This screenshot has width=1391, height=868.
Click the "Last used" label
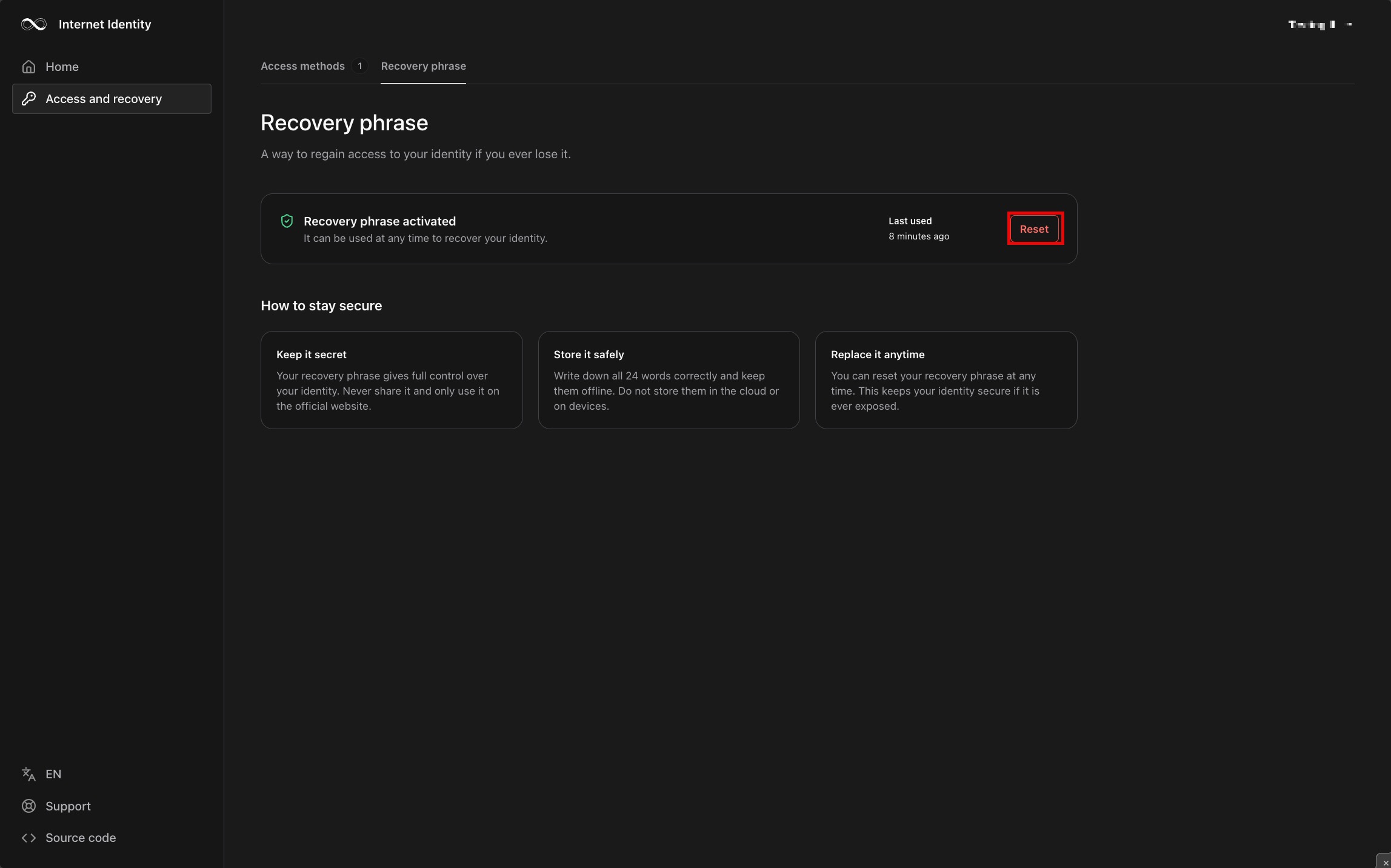click(910, 221)
